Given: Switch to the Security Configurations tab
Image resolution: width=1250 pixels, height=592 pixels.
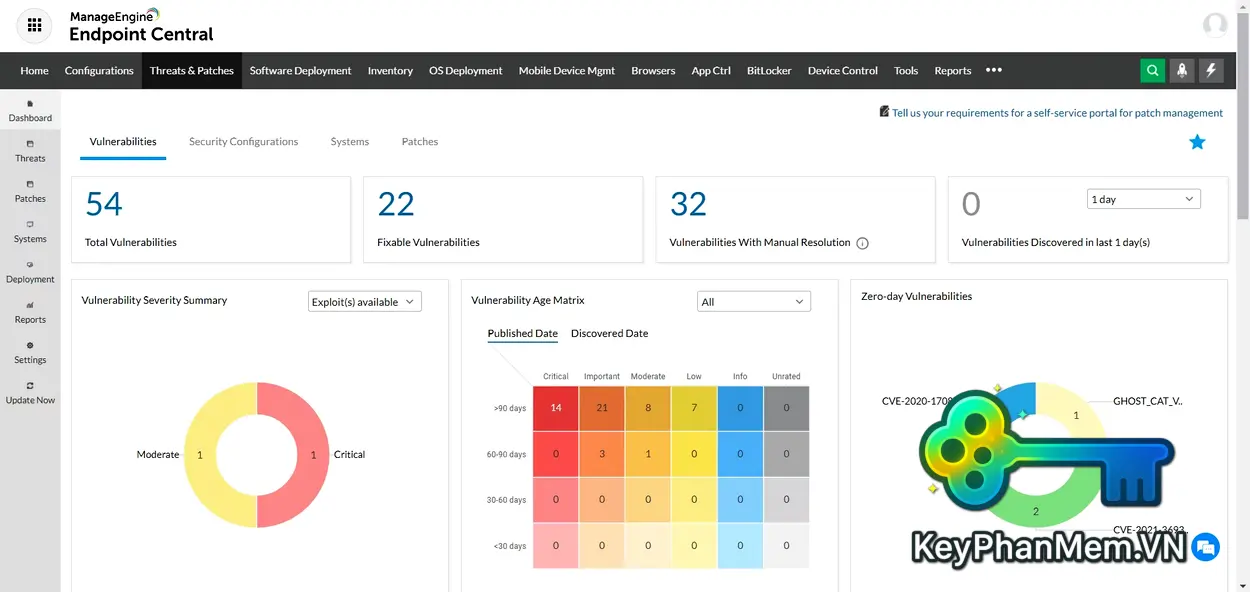Looking at the screenshot, I should pyautogui.click(x=243, y=141).
